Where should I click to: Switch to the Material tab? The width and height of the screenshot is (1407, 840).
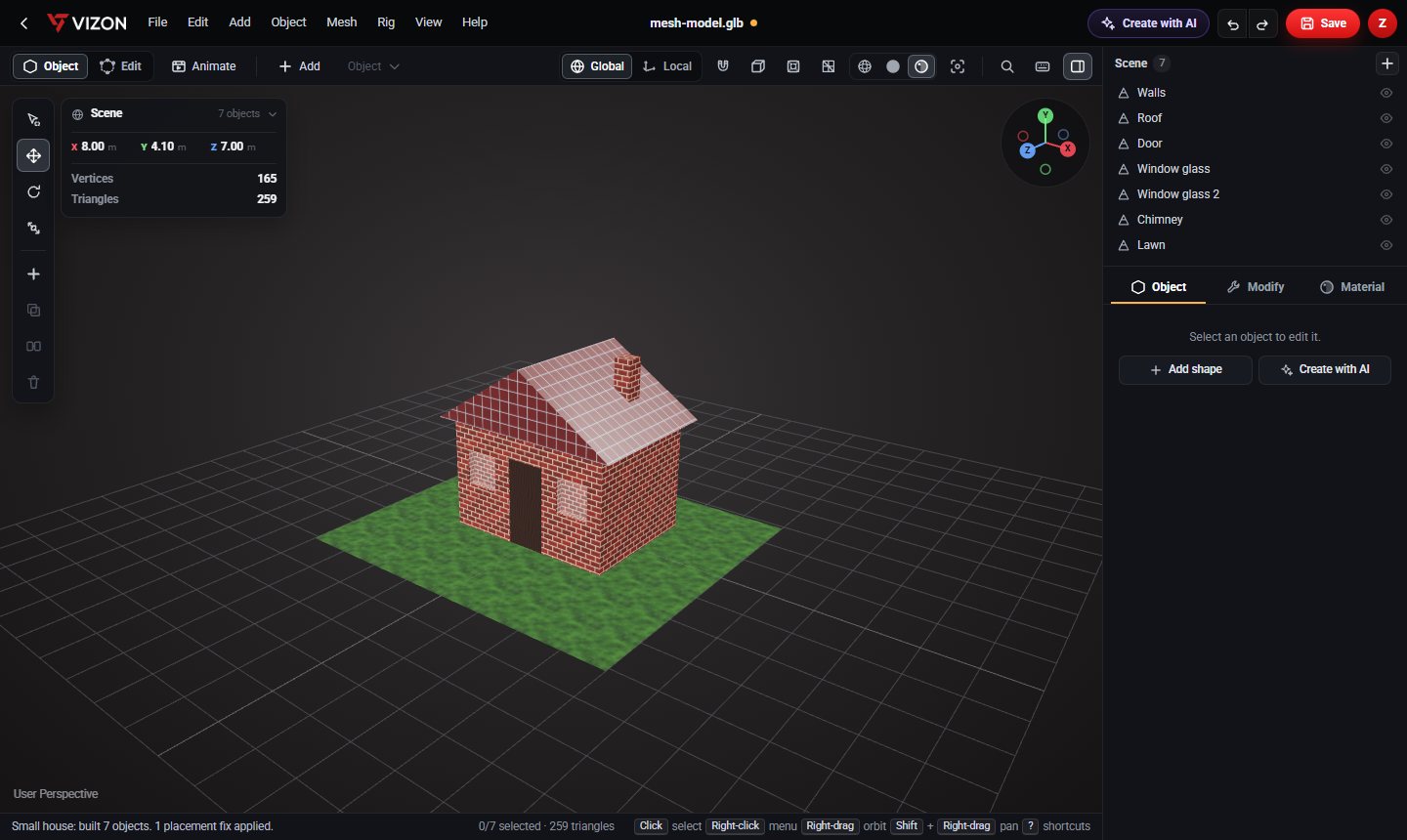(1352, 287)
